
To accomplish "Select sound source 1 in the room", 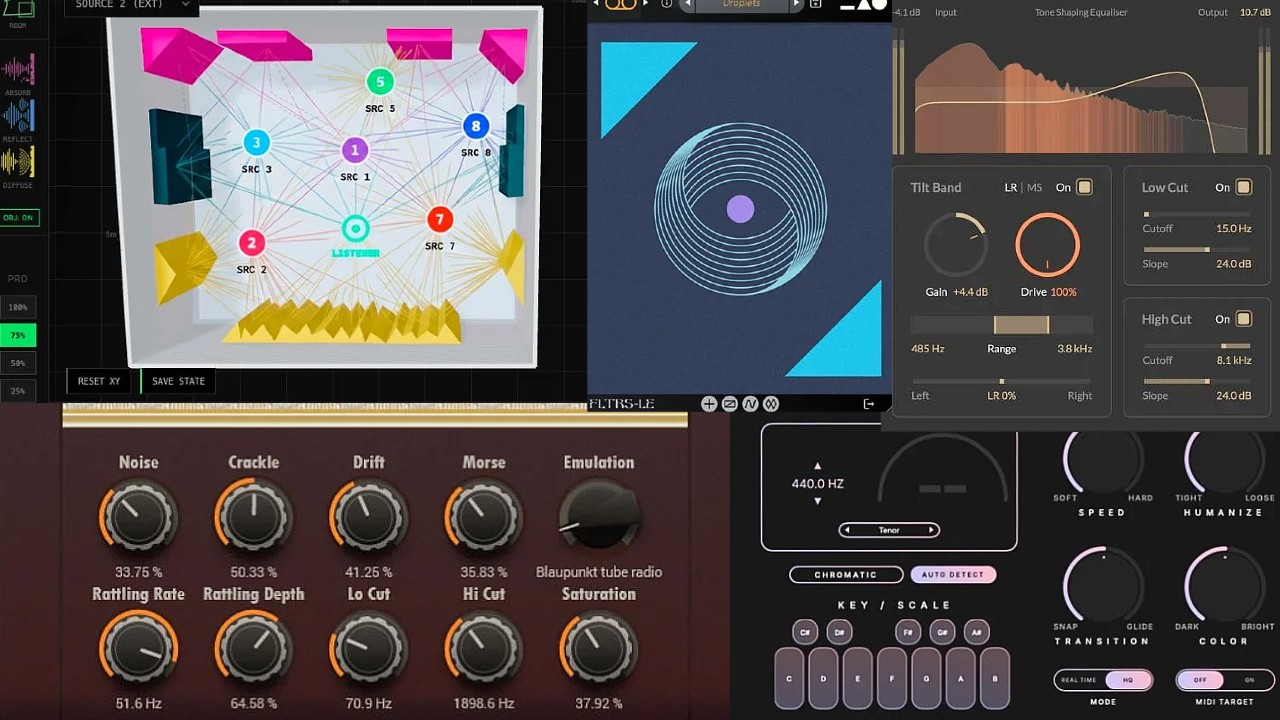I will 355,151.
